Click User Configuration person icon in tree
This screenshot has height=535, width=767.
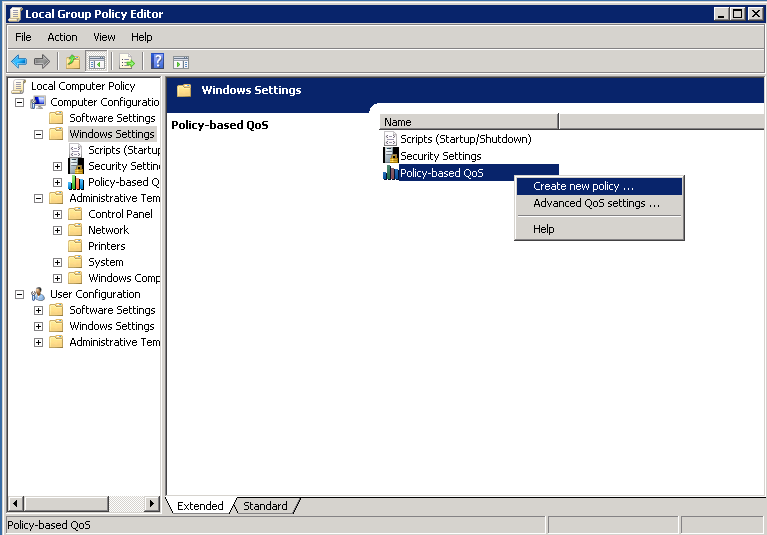(x=38, y=294)
